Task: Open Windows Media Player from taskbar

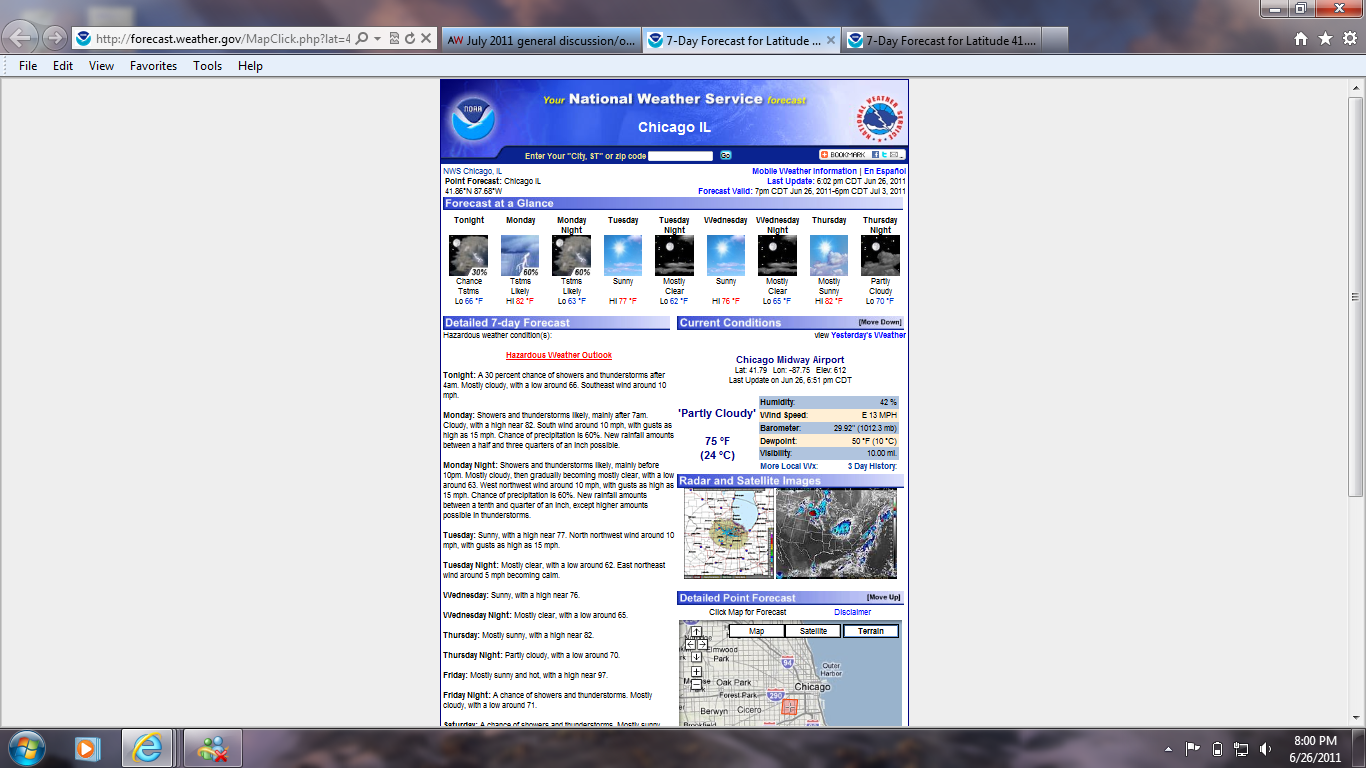Action: click(x=87, y=748)
